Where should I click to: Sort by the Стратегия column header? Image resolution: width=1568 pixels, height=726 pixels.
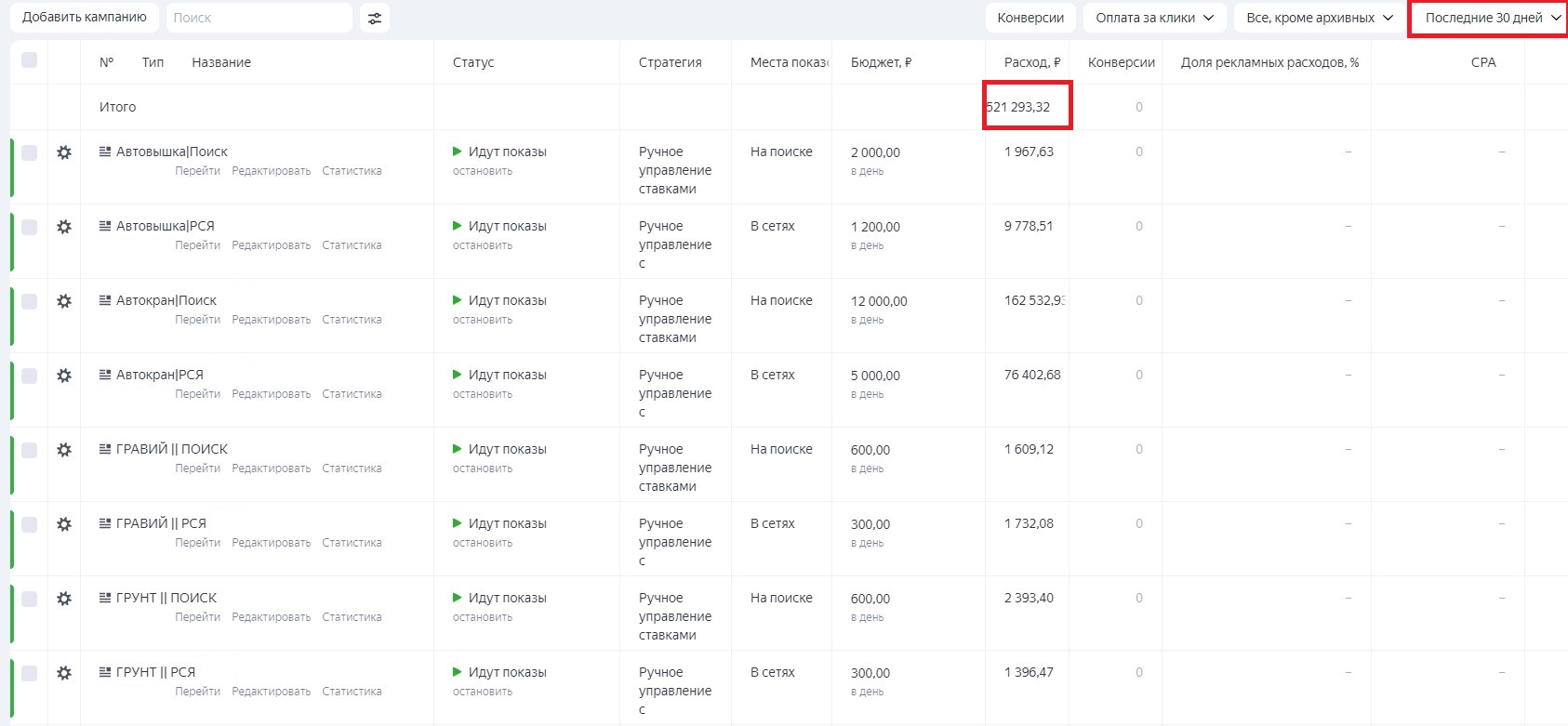tap(670, 62)
